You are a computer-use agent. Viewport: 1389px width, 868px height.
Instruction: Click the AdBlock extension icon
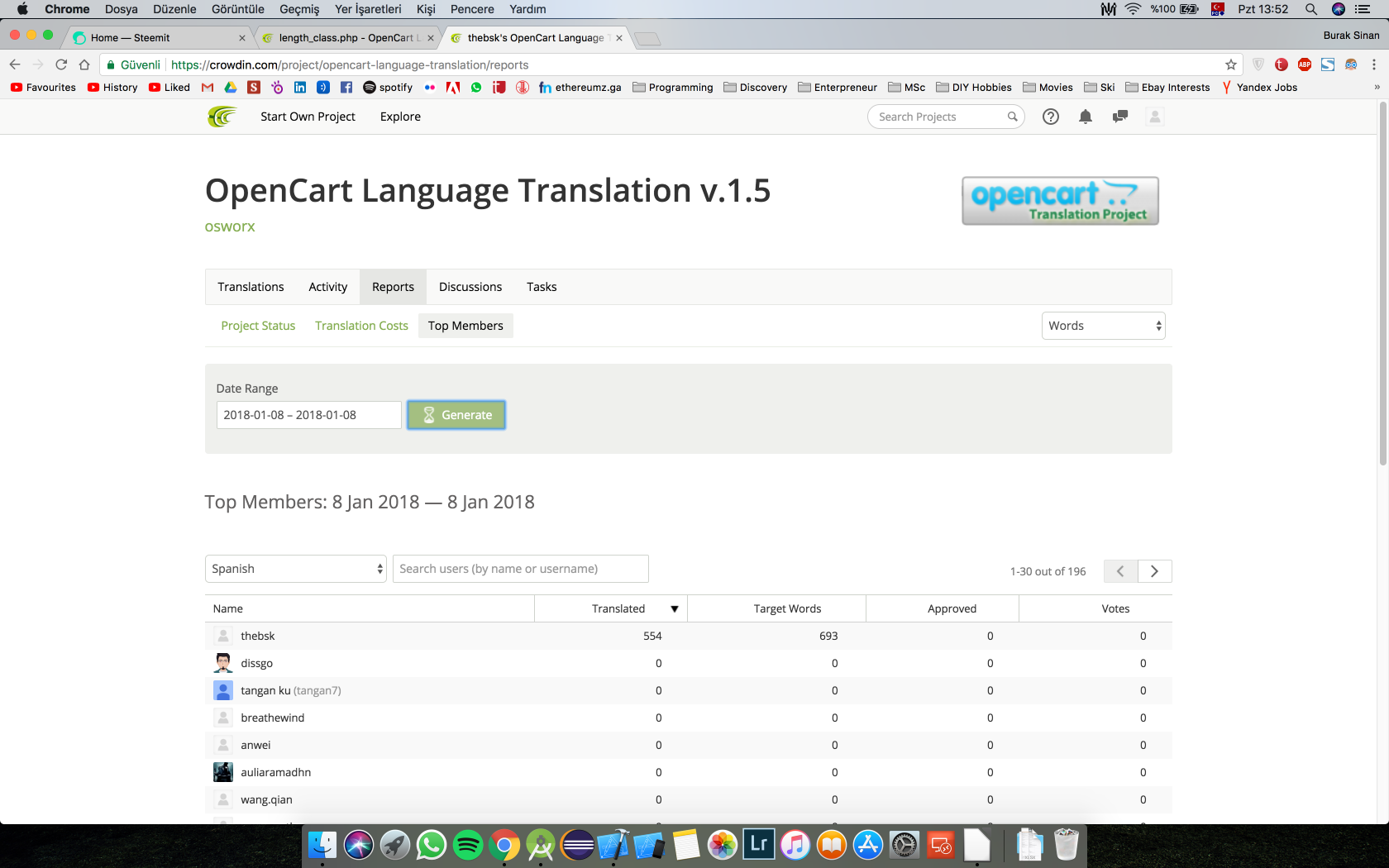click(x=1305, y=64)
